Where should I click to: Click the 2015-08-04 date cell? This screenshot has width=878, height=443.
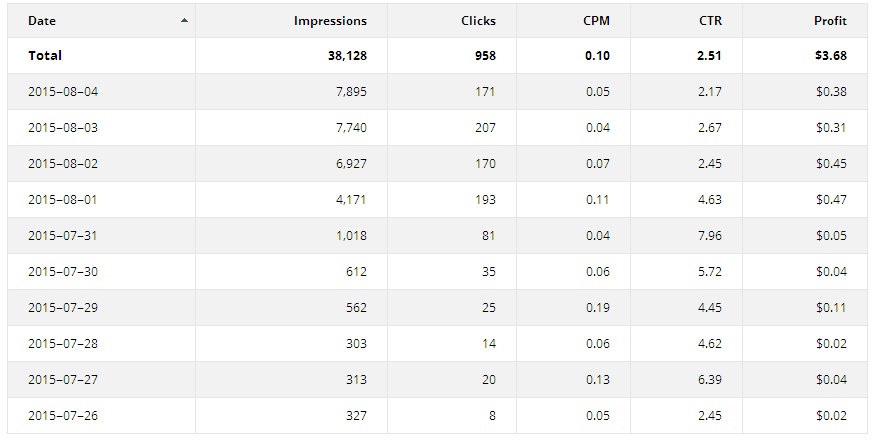pos(63,91)
